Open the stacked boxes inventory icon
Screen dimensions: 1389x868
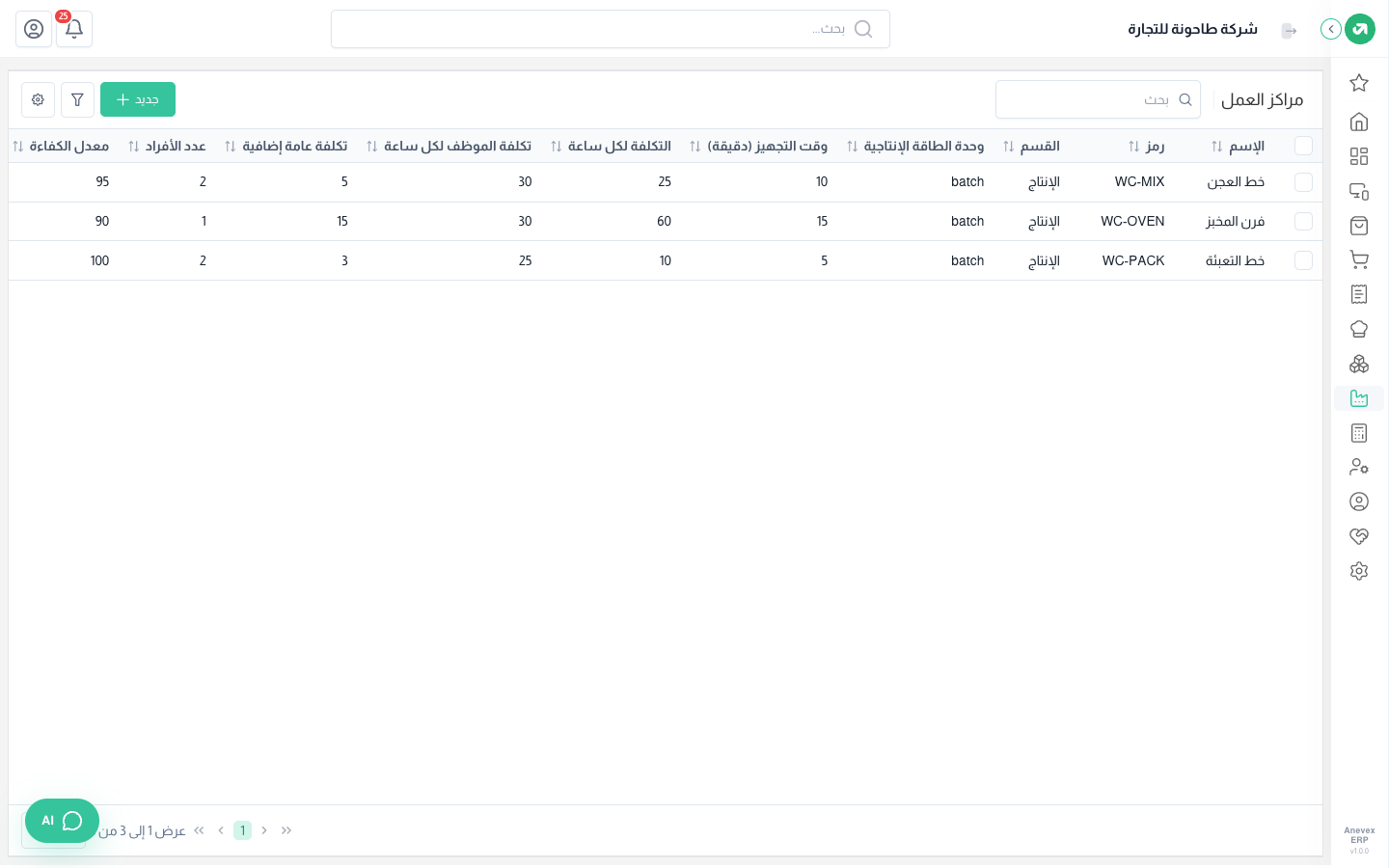pyautogui.click(x=1359, y=364)
